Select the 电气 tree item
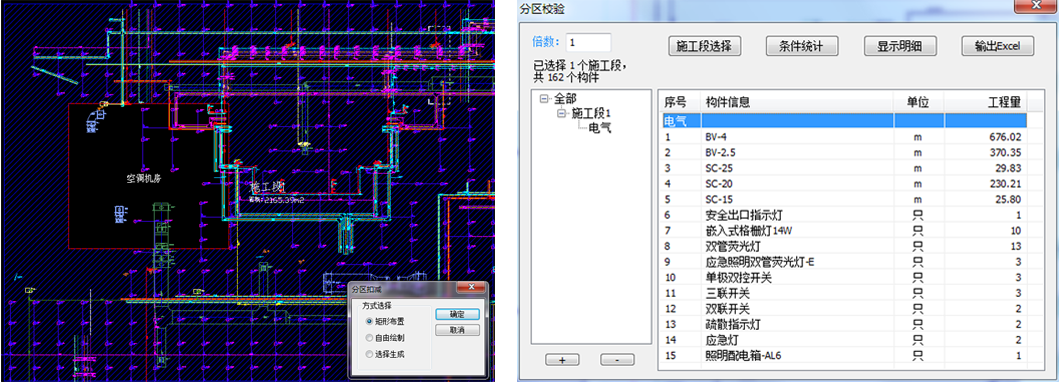 click(600, 128)
